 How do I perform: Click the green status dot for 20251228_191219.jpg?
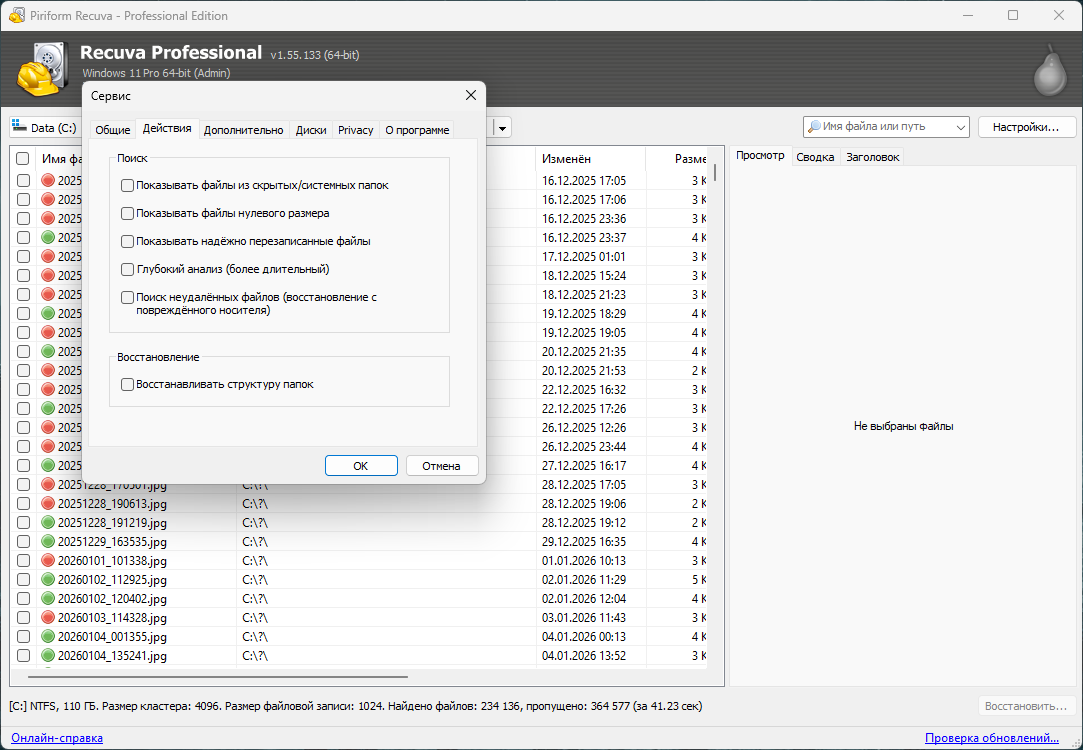coord(48,523)
